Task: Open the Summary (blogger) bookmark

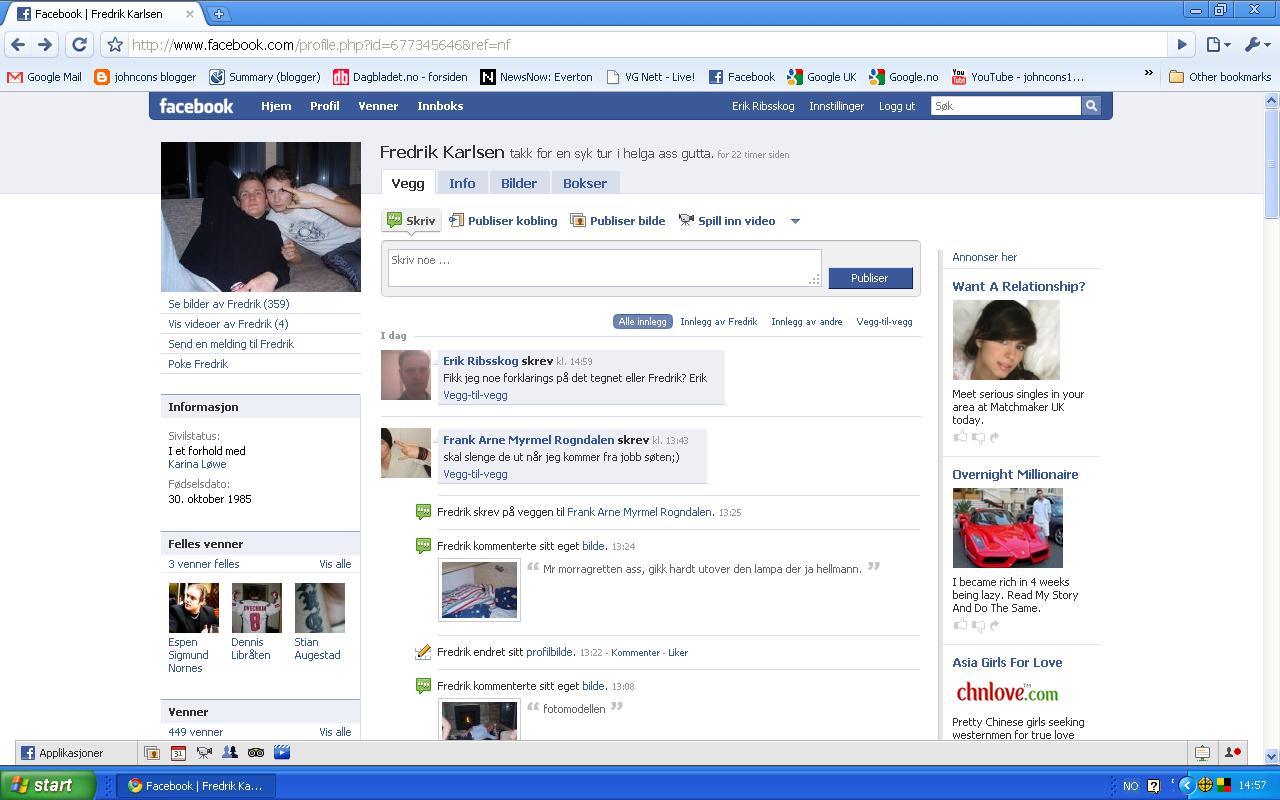Action: (x=265, y=77)
